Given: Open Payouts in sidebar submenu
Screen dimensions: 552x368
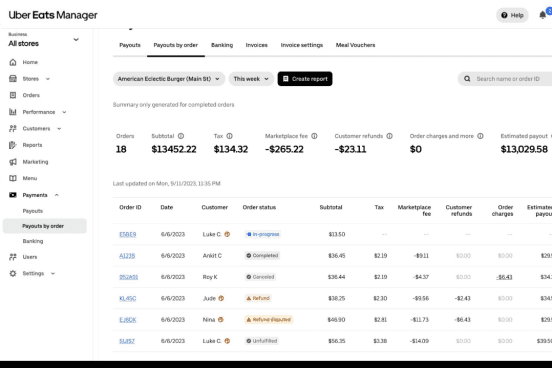Looking at the screenshot, I should pos(33,211).
